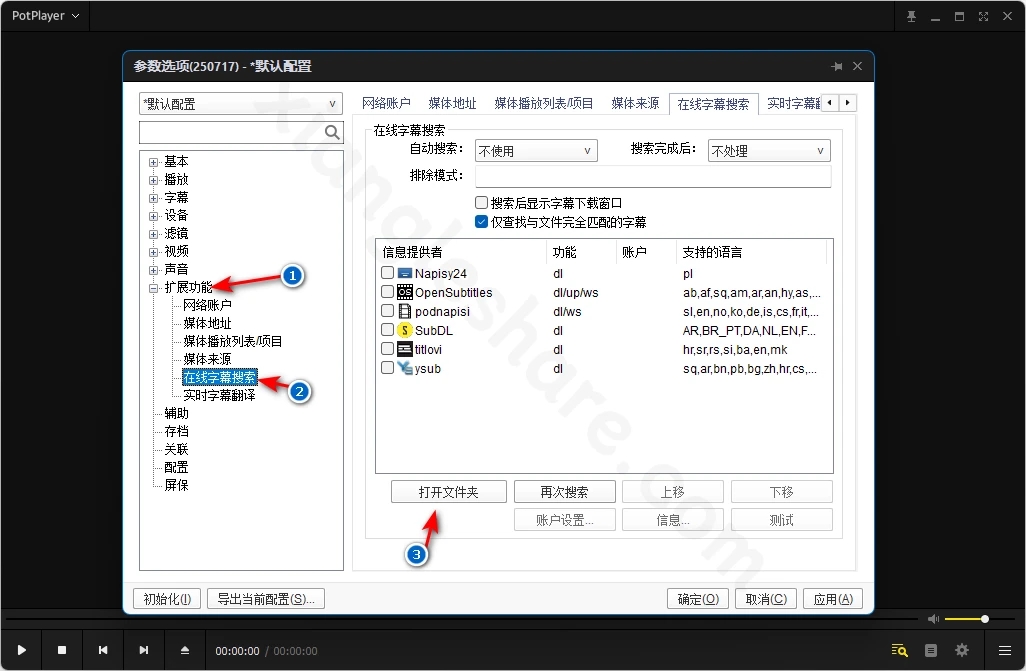The height and width of the screenshot is (671, 1026).
Task: Click 导出当前配置(S)... button
Action: [266, 599]
